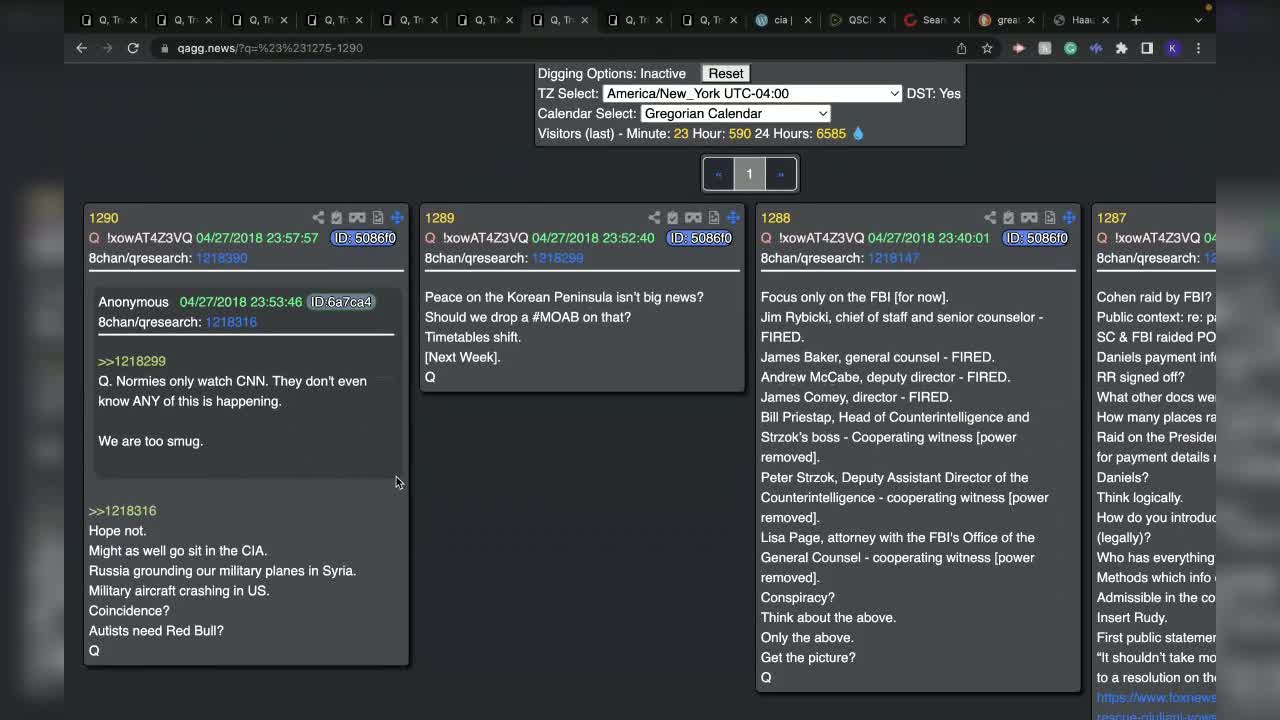This screenshot has width=1280, height=720.
Task: Go to previous results page
Action: 718,174
